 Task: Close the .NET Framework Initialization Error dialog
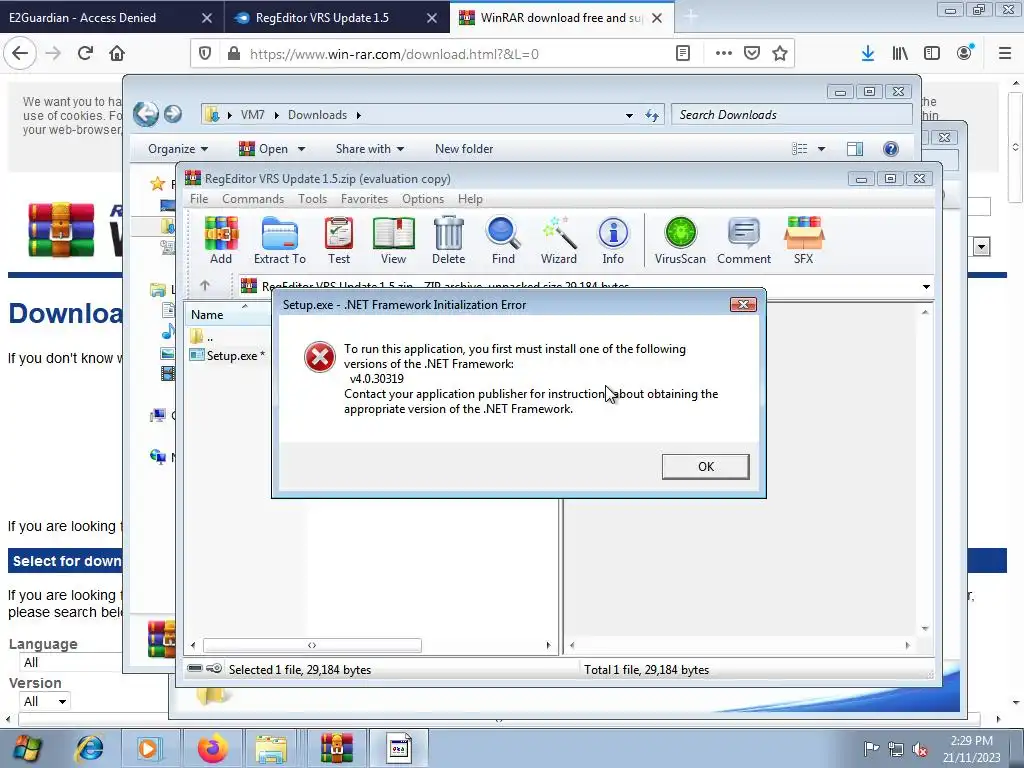point(743,304)
